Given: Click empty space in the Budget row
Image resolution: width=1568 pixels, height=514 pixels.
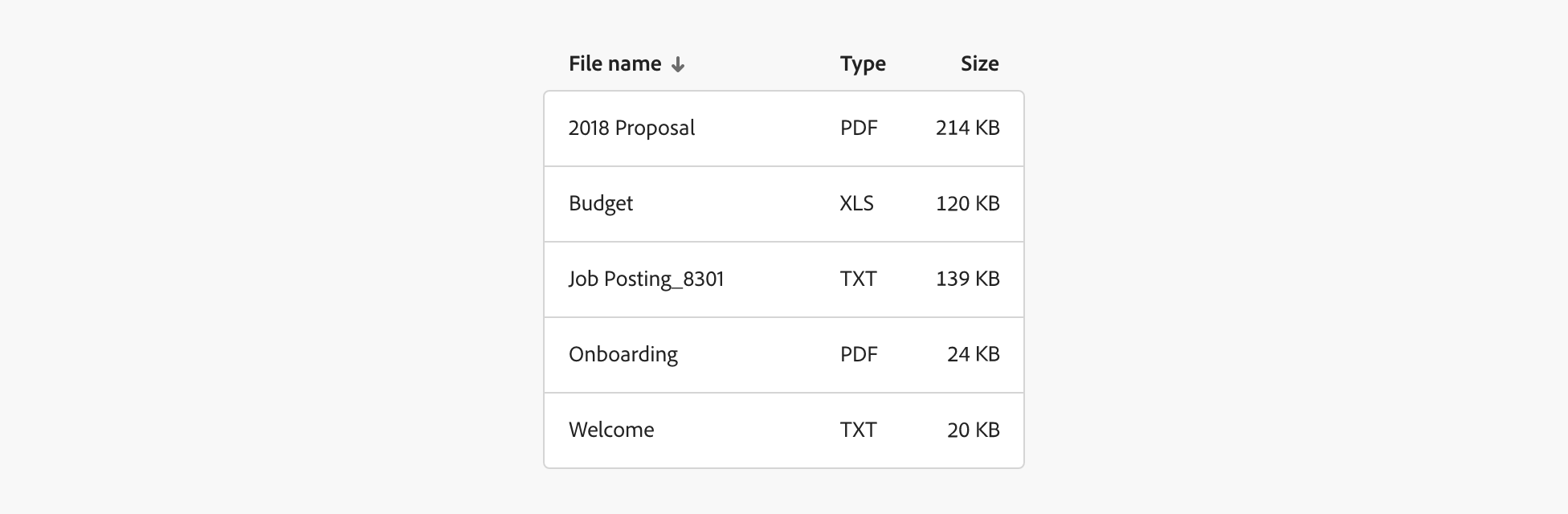Looking at the screenshot, I should pyautogui.click(x=739, y=204).
